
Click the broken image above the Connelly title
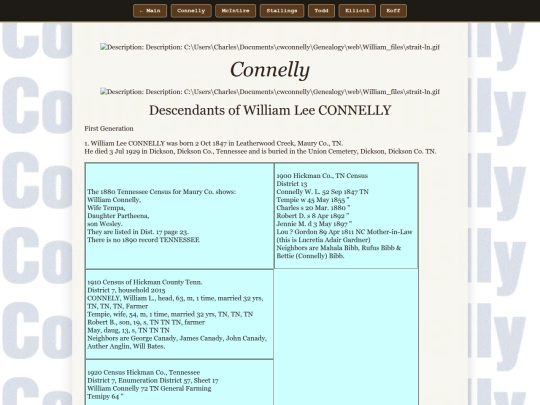pos(270,47)
